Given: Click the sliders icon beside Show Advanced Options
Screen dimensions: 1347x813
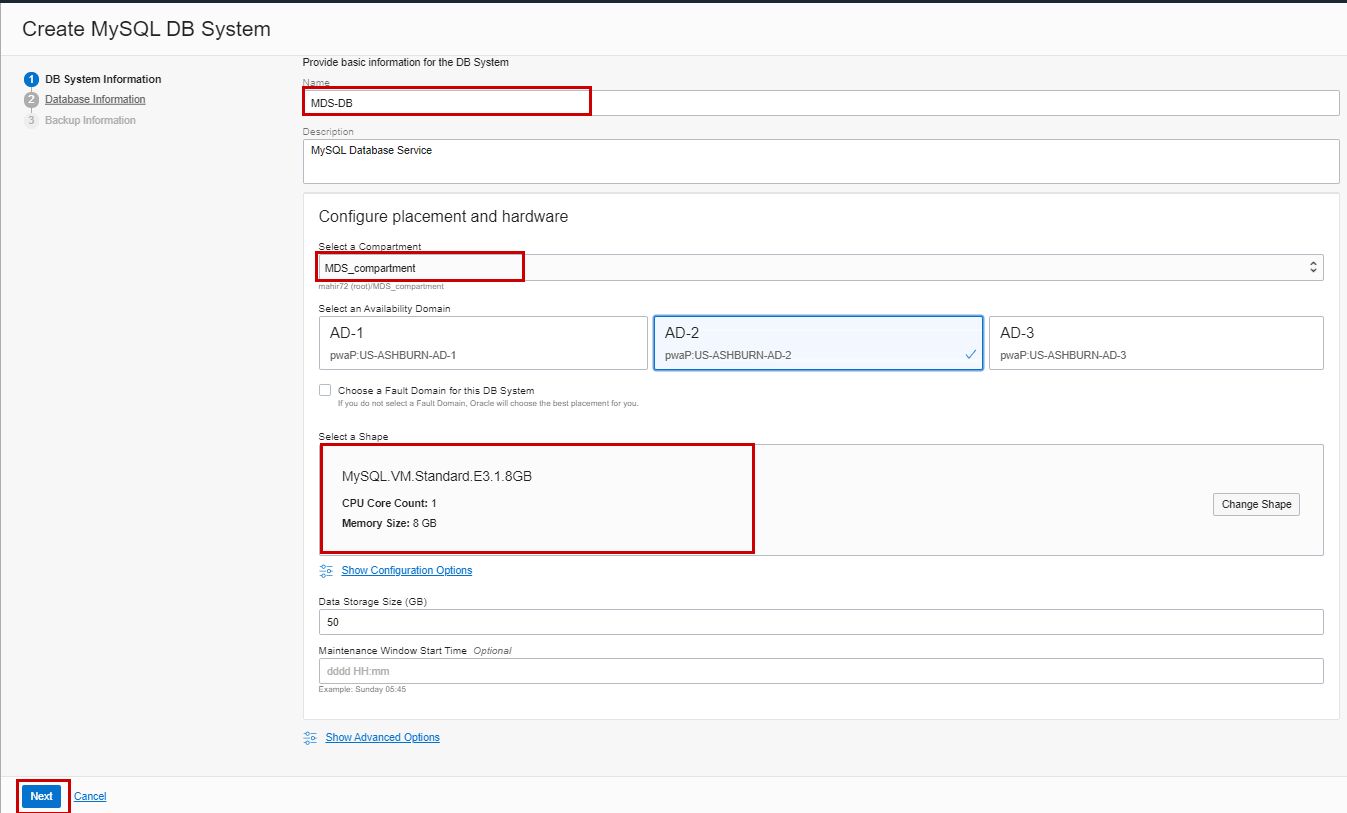Looking at the screenshot, I should click(x=308, y=737).
